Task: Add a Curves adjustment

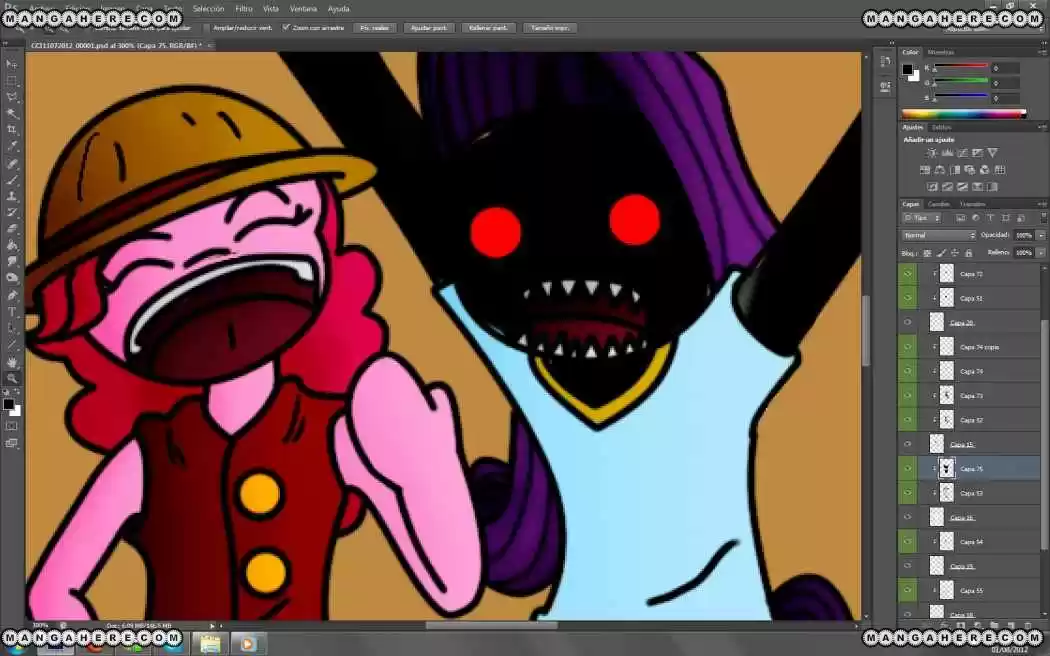Action: [962, 153]
